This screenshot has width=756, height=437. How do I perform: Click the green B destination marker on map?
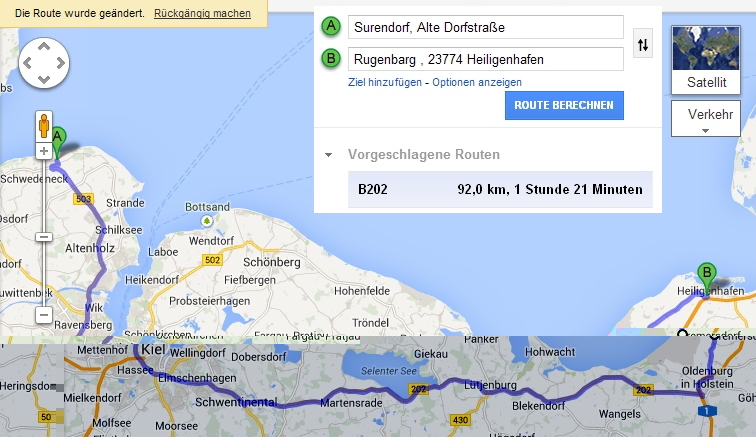pyautogui.click(x=707, y=273)
